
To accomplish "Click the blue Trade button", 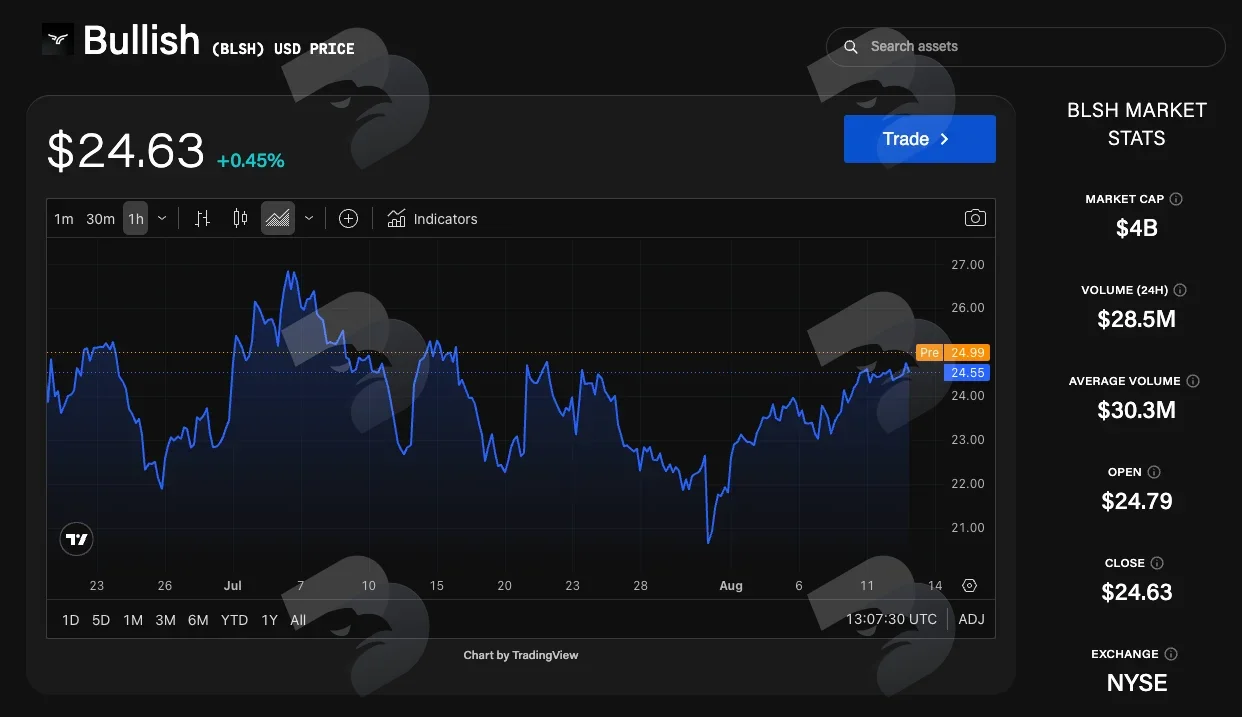I will click(920, 139).
